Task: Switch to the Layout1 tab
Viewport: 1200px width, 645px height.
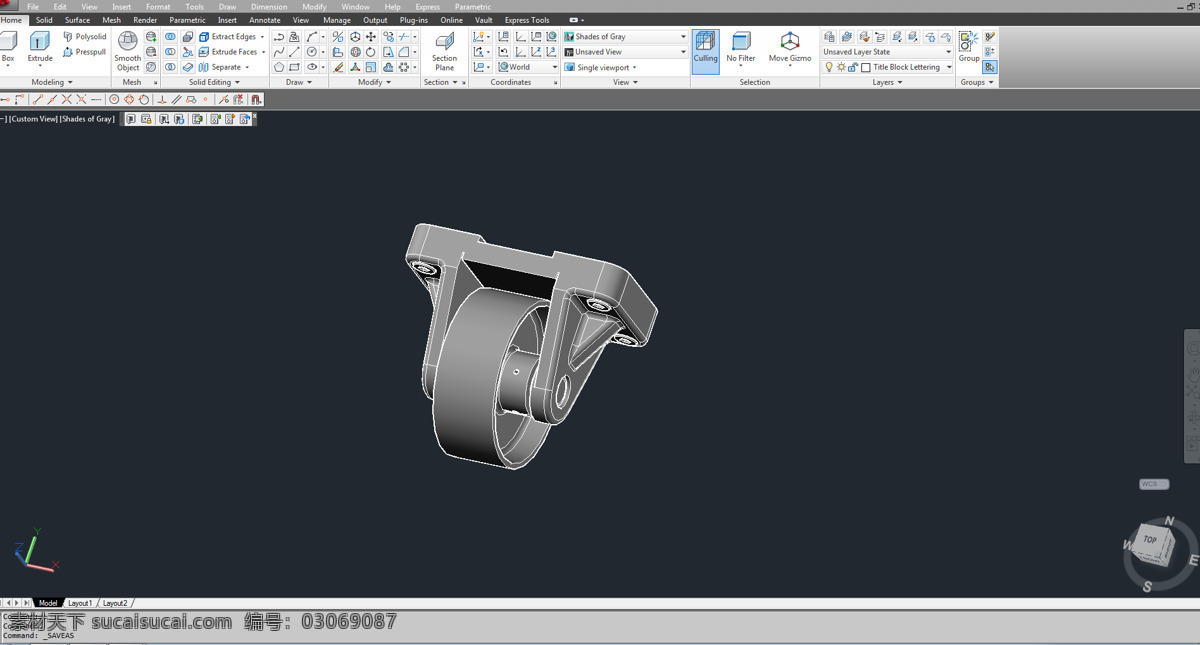Action: pyautogui.click(x=80, y=603)
